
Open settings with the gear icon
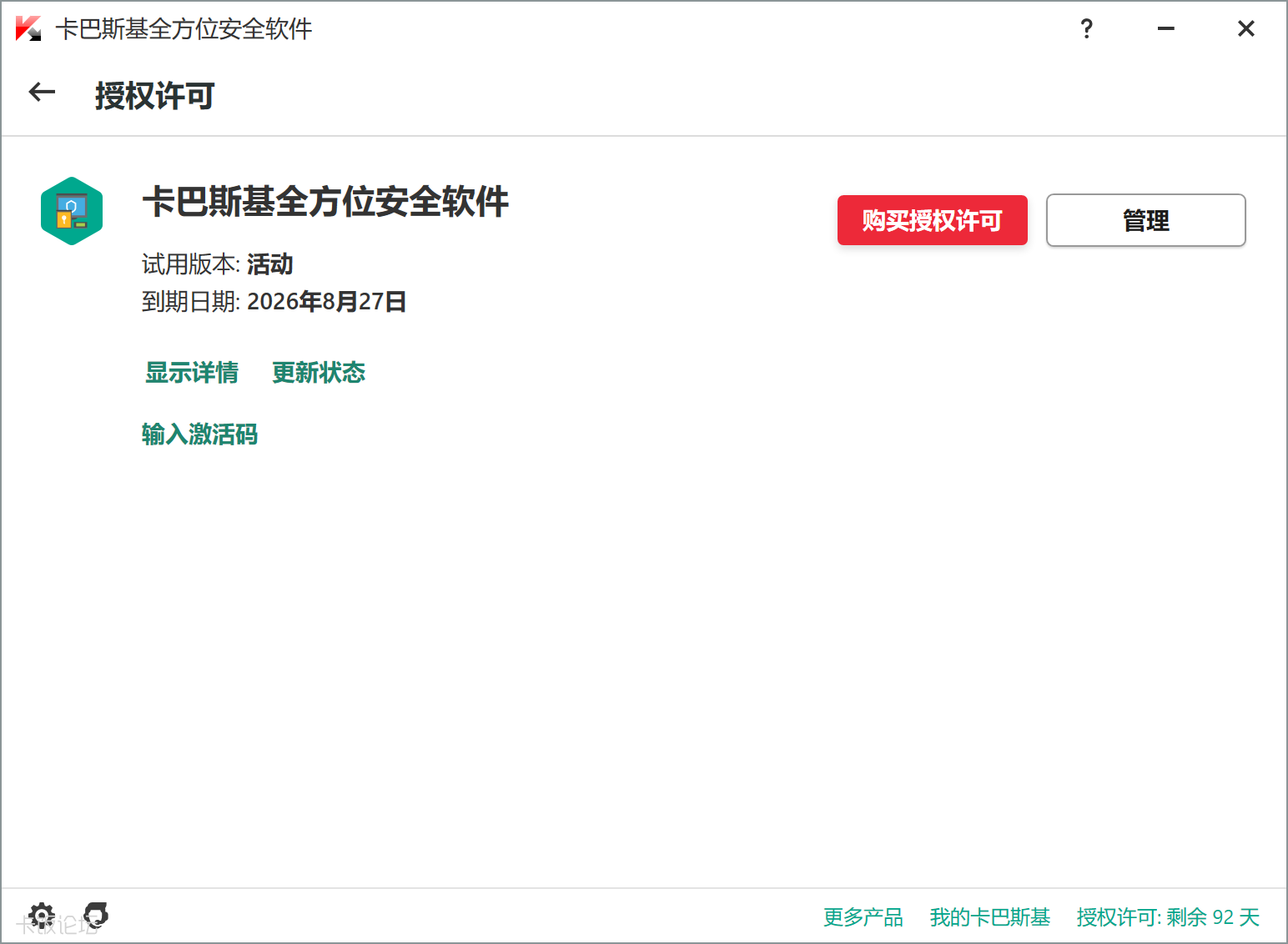(41, 916)
